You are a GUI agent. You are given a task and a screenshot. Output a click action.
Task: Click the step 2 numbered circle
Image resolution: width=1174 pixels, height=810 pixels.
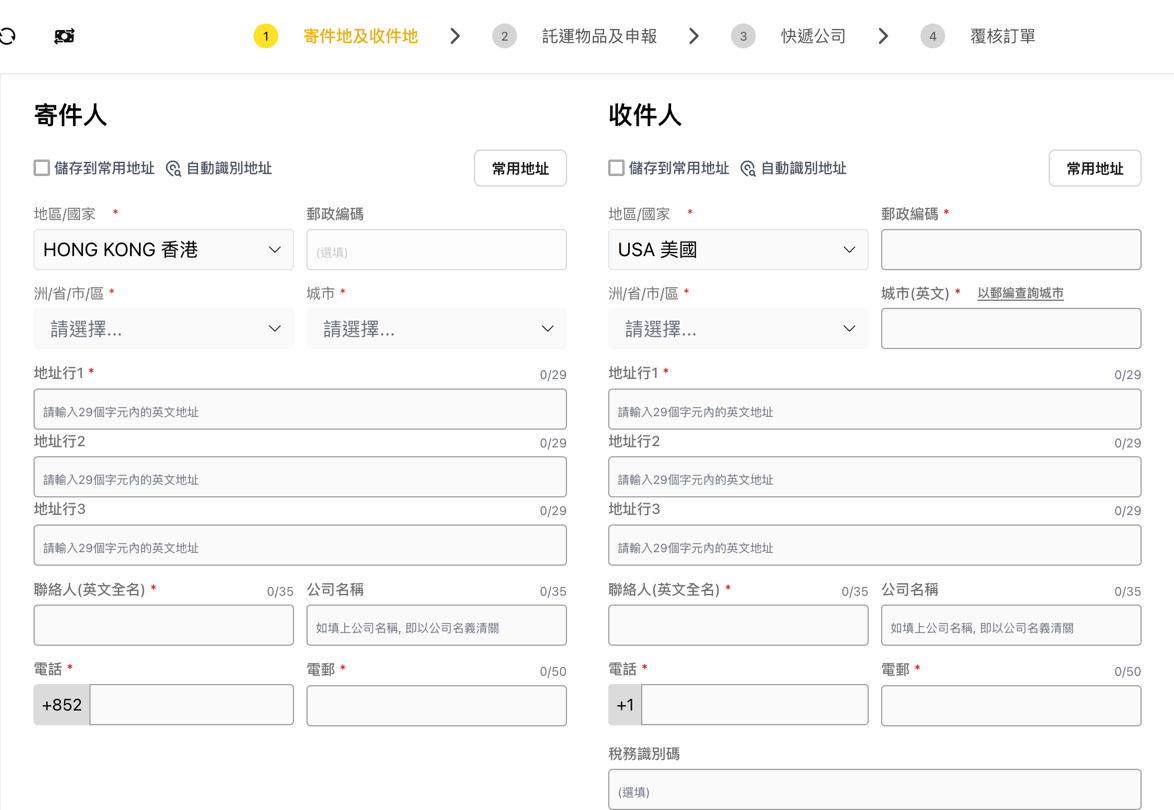(x=504, y=36)
